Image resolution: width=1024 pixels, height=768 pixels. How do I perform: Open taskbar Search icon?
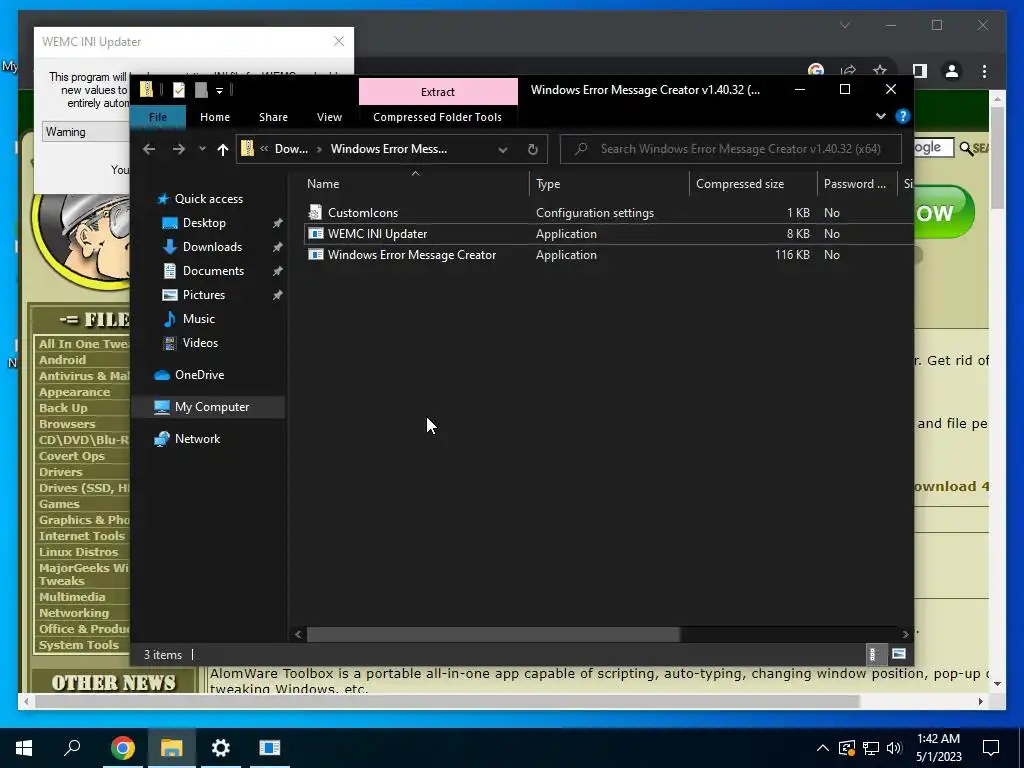coord(72,748)
